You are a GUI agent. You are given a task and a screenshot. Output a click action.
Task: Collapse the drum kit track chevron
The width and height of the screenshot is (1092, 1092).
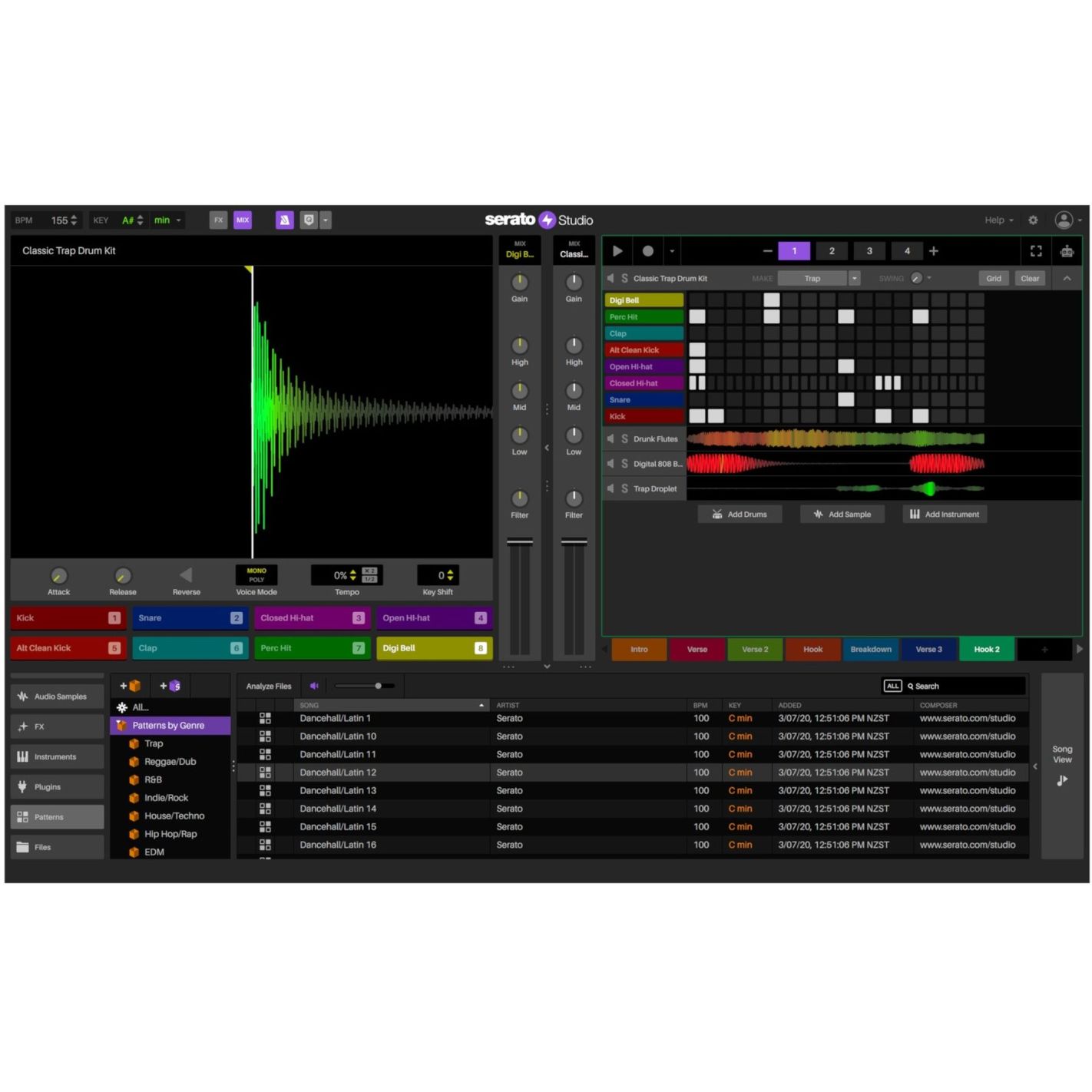1067,278
